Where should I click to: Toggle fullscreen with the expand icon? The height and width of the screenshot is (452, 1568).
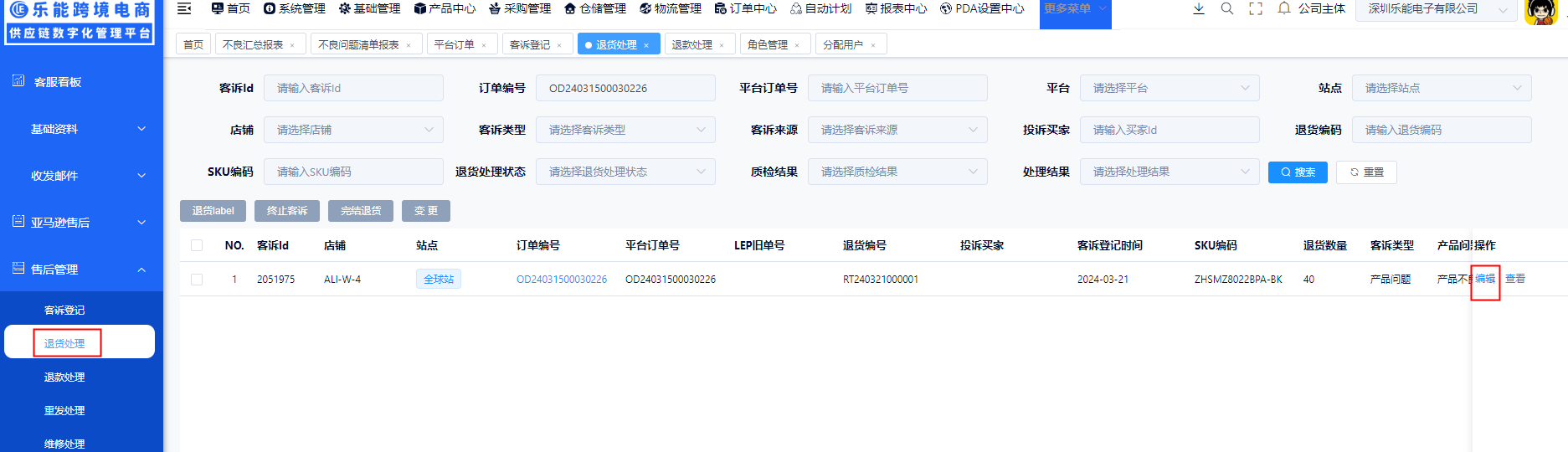(1256, 8)
